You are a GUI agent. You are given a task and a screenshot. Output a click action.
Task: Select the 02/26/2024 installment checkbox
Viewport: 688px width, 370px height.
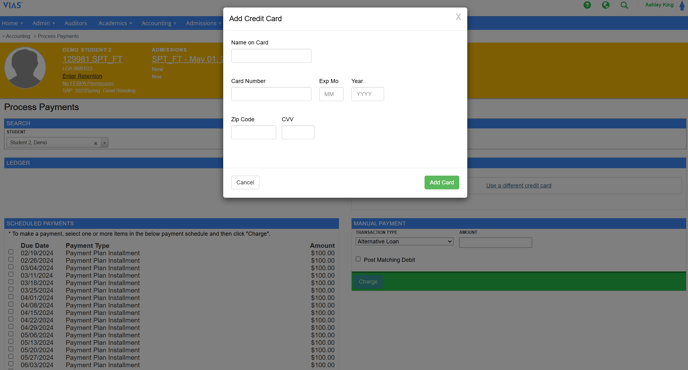tap(11, 259)
